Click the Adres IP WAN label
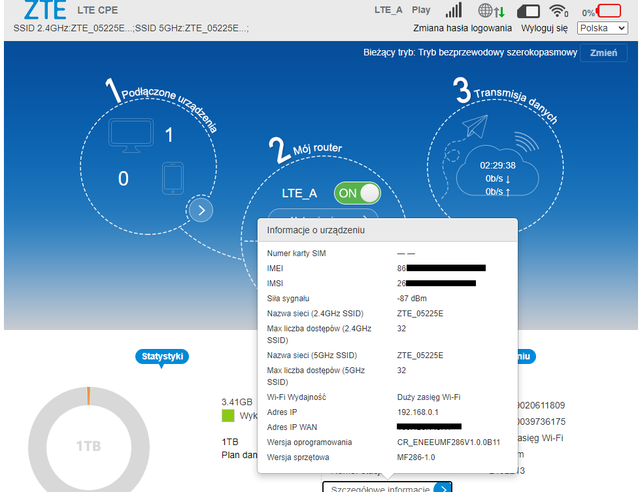 point(292,427)
